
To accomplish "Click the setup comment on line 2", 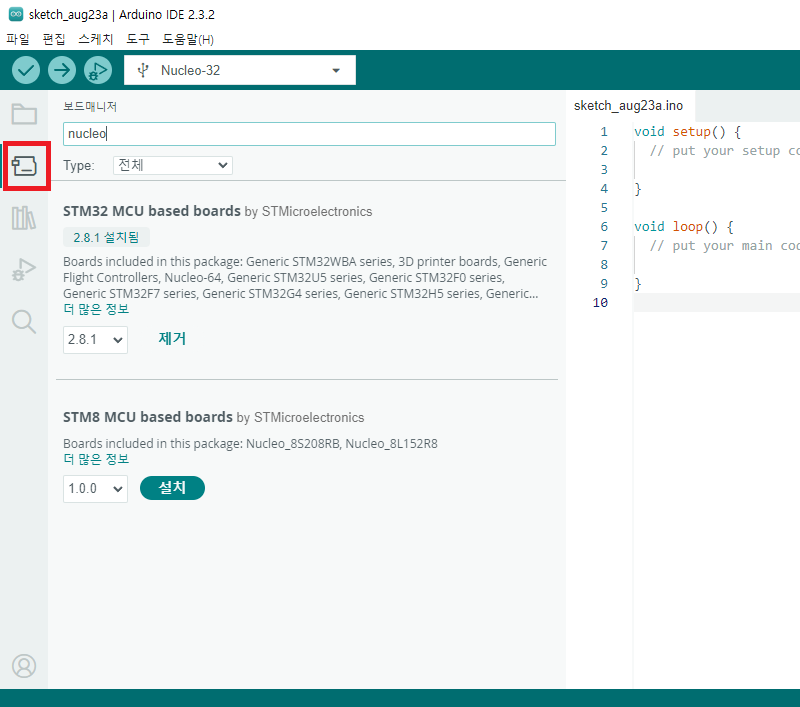I will [x=724, y=151].
